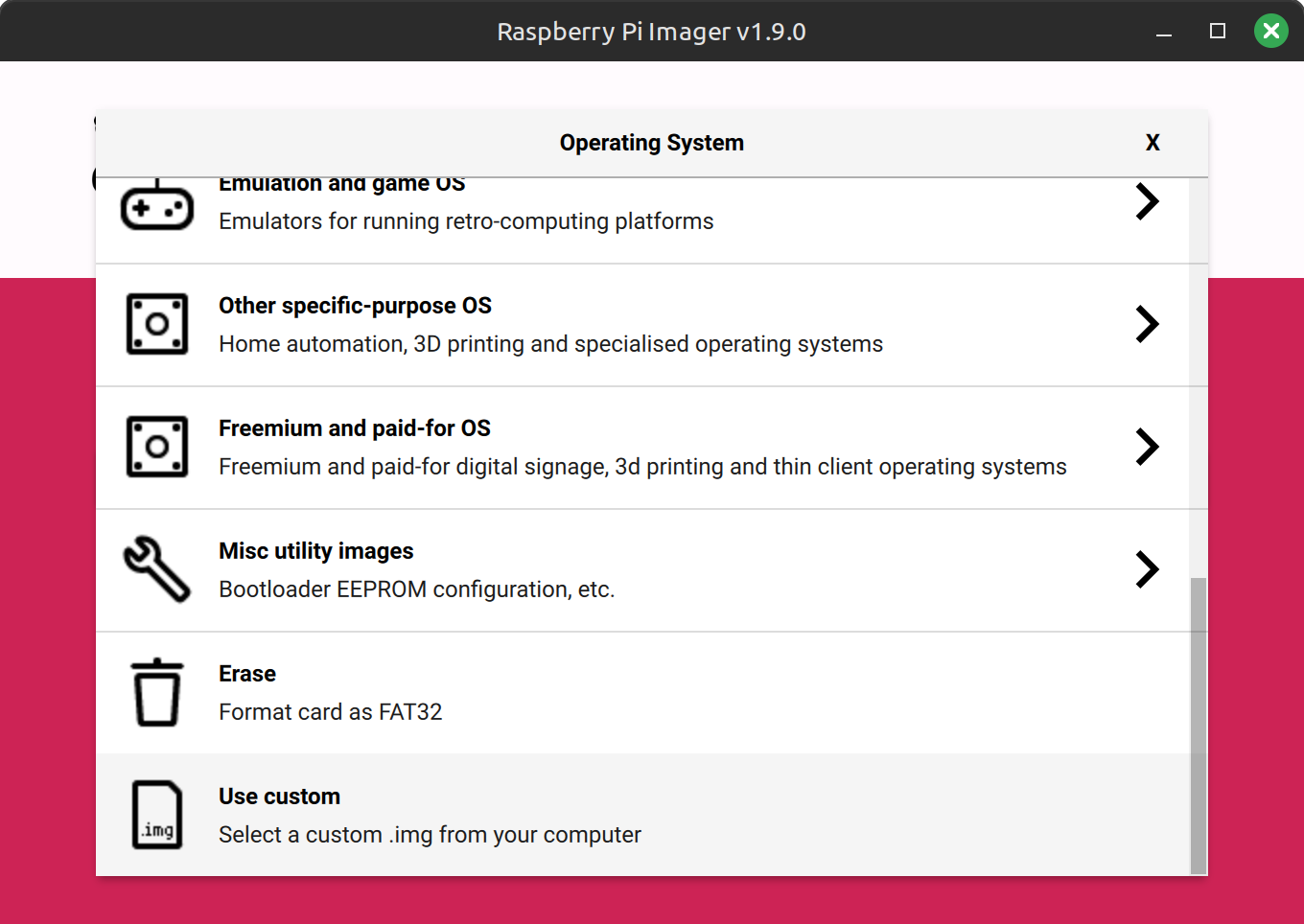Click the vertical scrollbar thumb of OS list
Image resolution: width=1304 pixels, height=924 pixels.
[1199, 726]
